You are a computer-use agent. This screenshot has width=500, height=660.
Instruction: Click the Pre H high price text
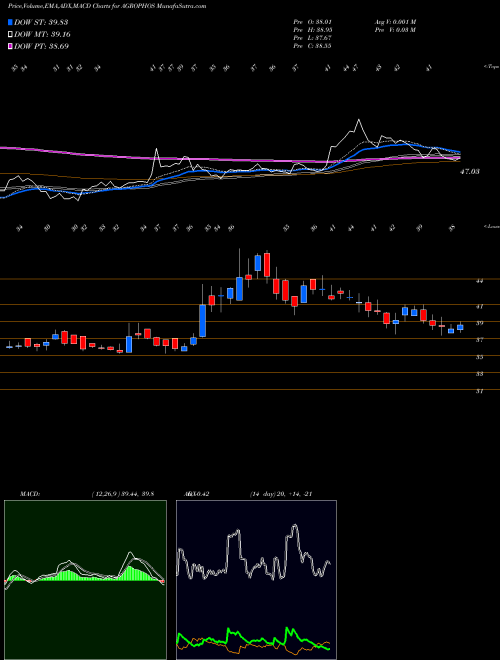313,30
